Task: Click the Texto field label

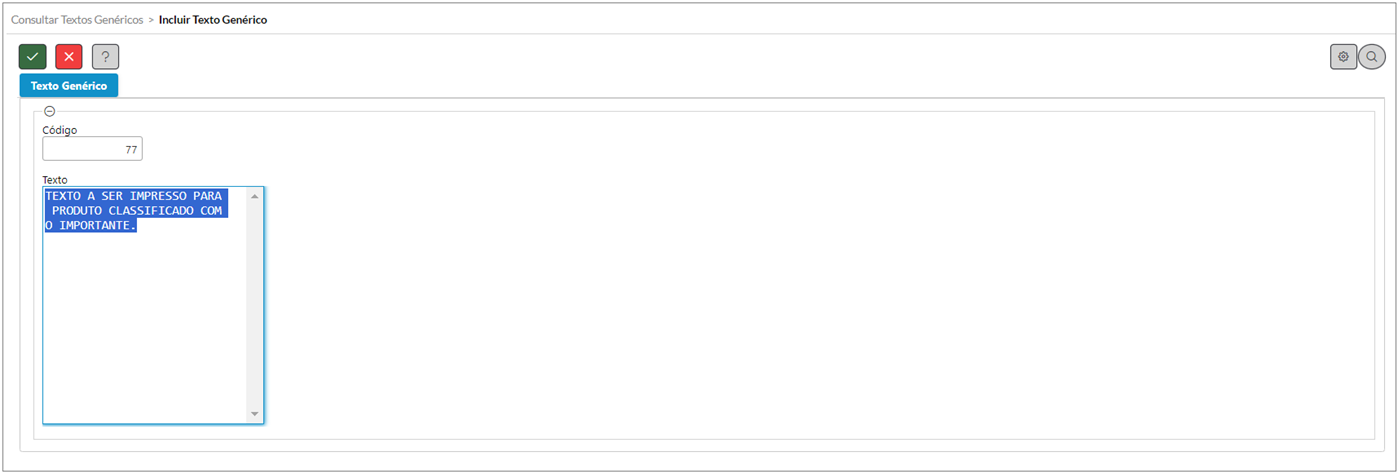Action: (55, 180)
